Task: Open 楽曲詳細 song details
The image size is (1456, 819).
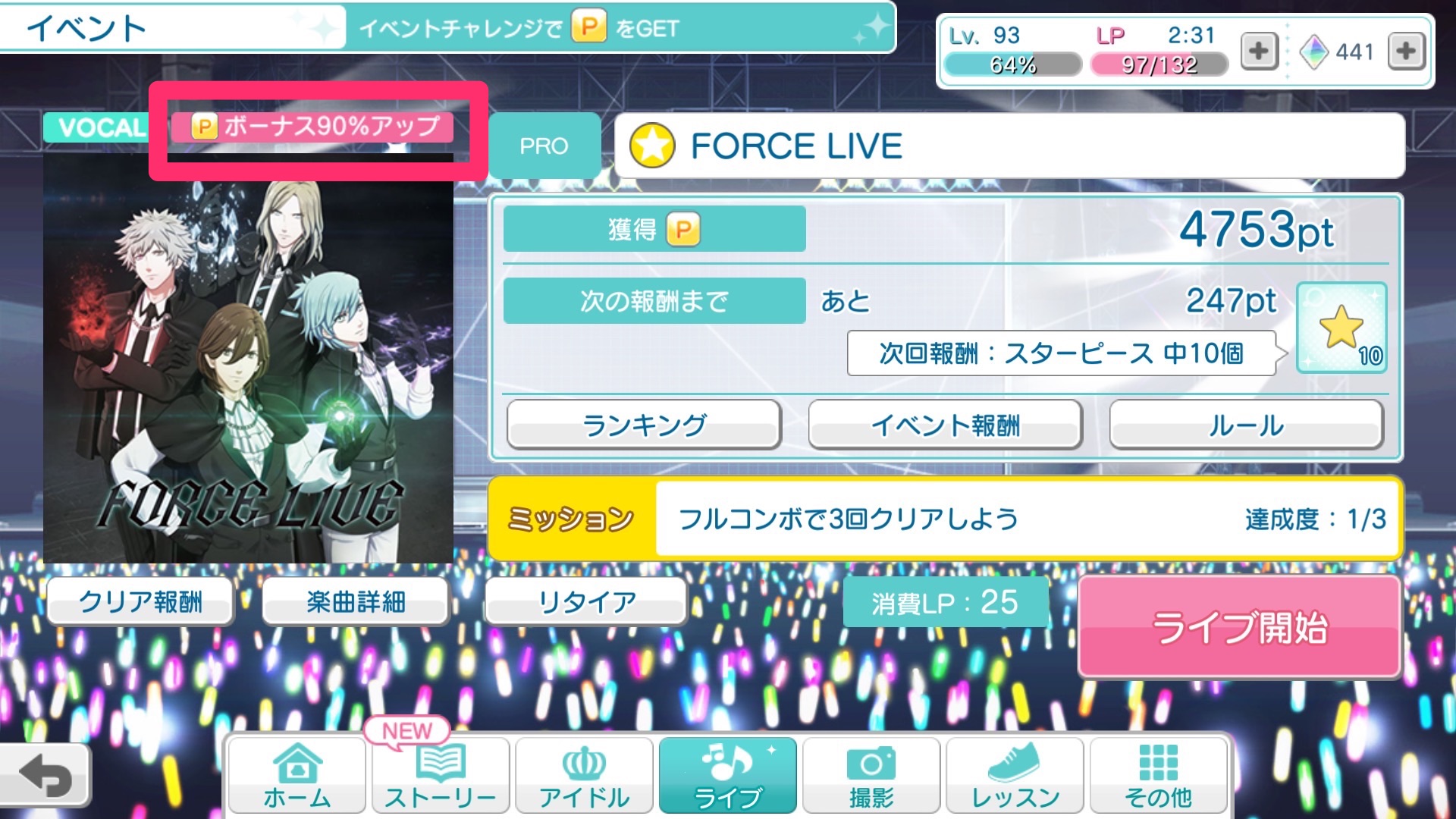Action: [x=356, y=601]
